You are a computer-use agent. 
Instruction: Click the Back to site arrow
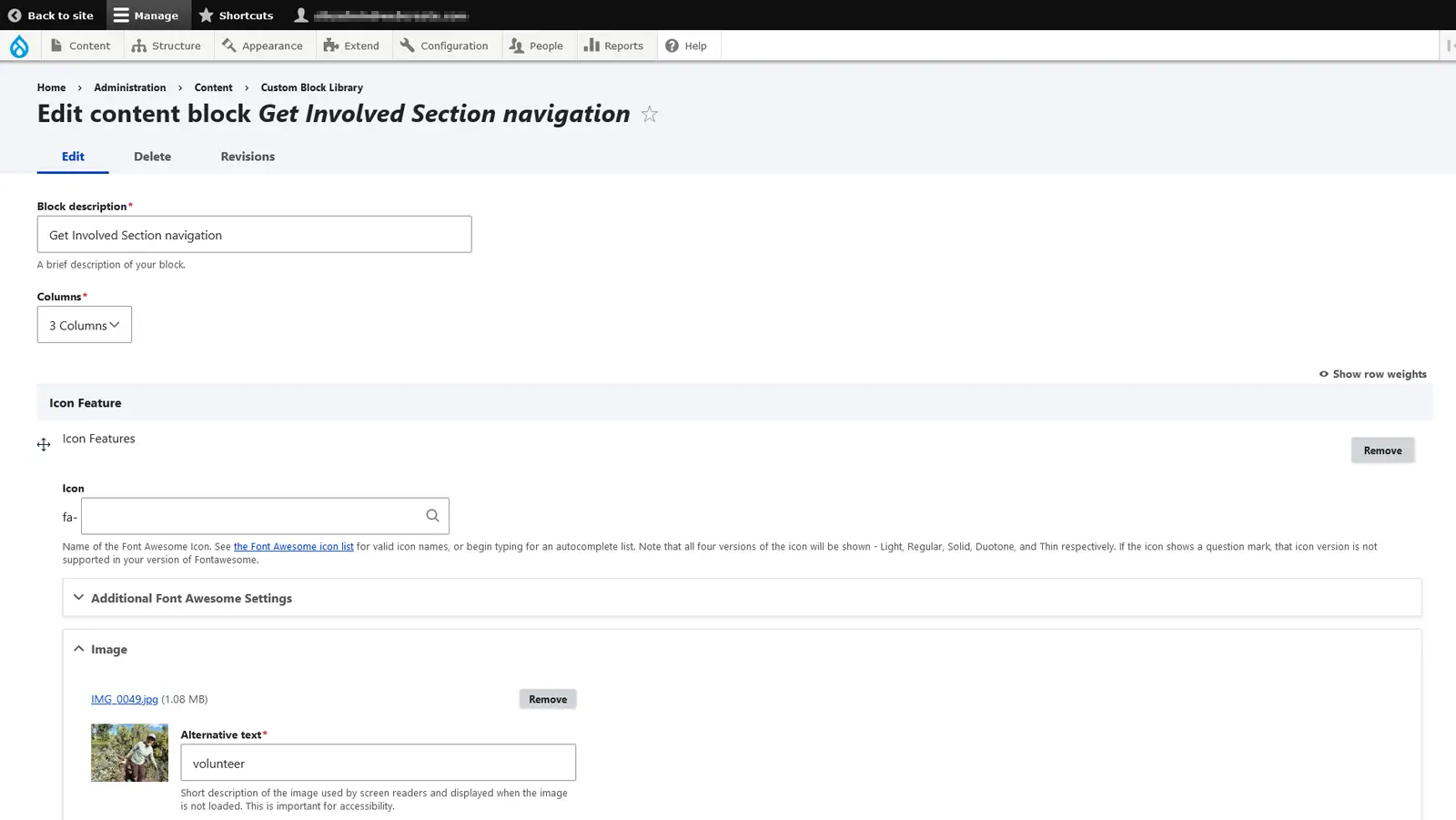coord(15,15)
